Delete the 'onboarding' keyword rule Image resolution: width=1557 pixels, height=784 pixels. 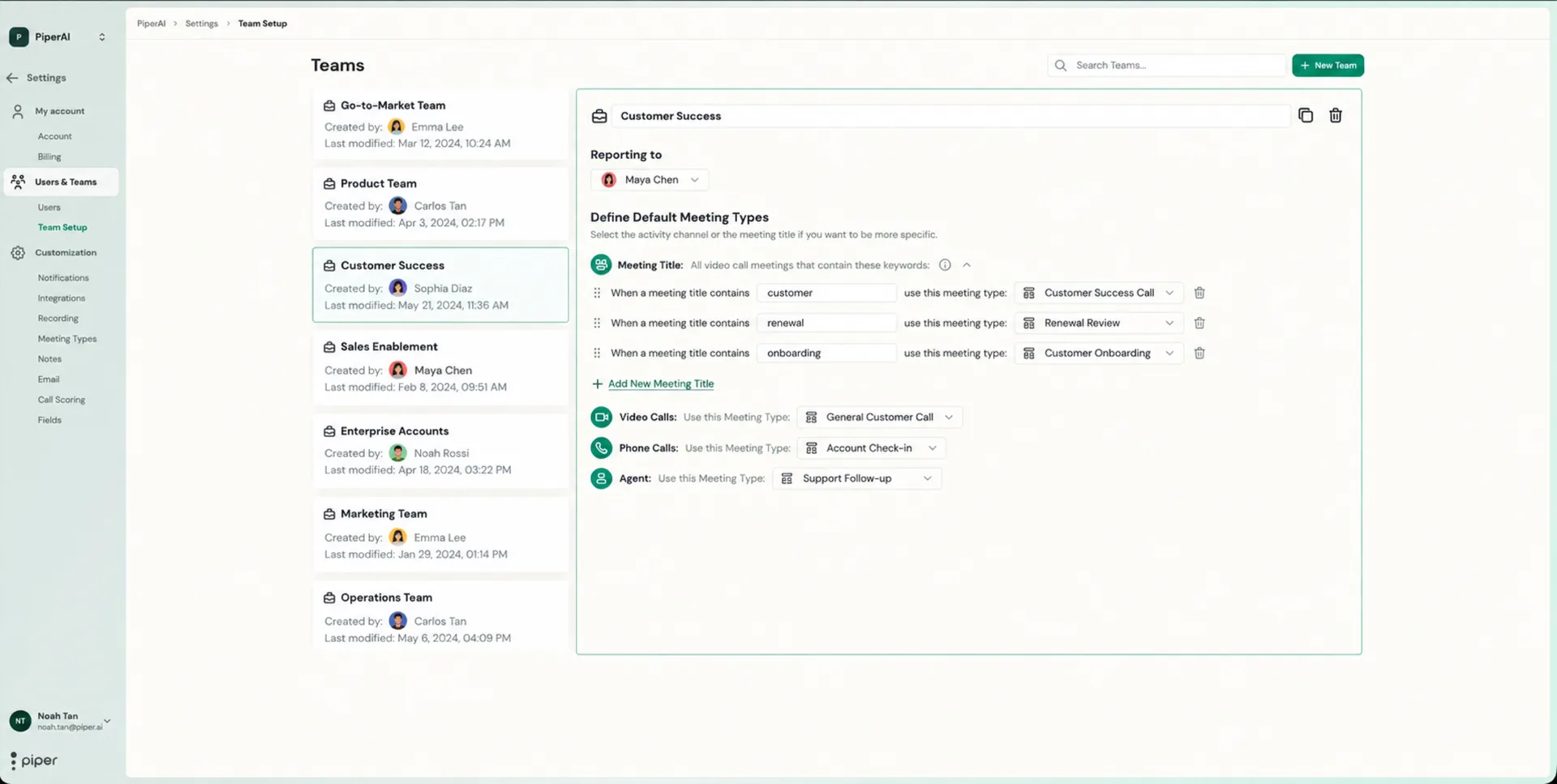pyautogui.click(x=1199, y=353)
